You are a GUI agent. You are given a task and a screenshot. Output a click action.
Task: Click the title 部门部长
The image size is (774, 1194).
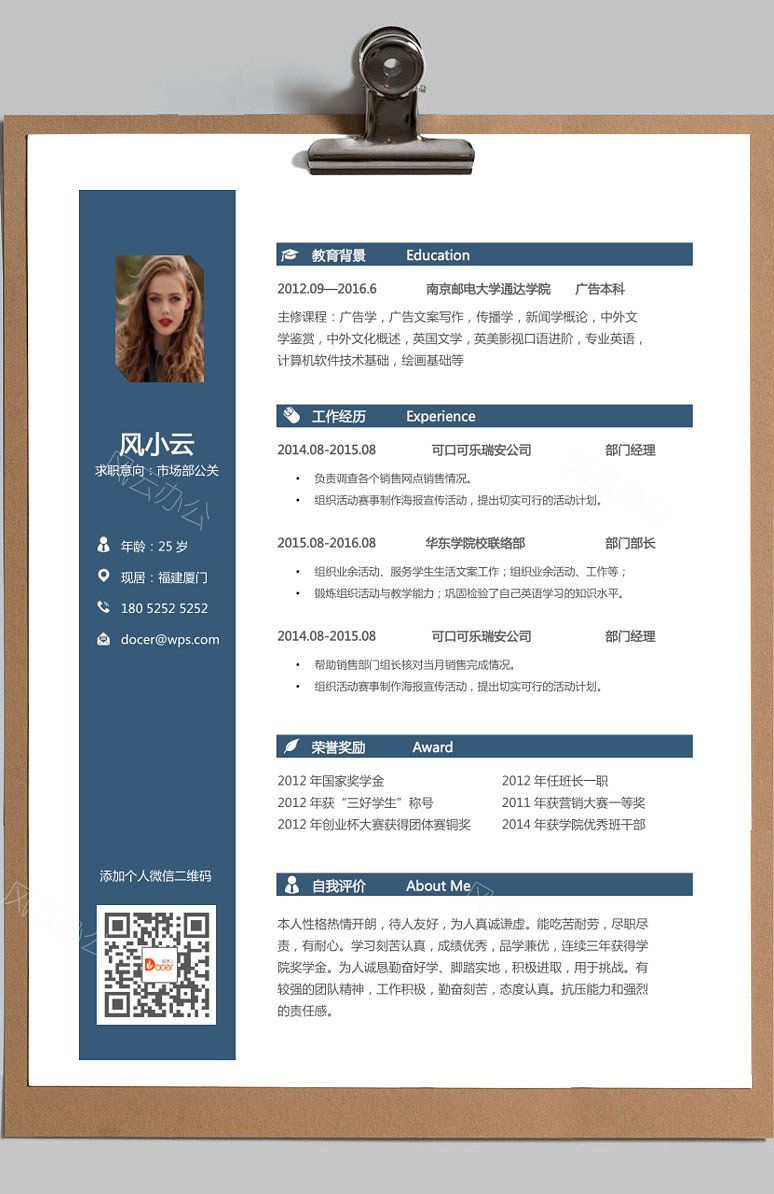pos(630,543)
